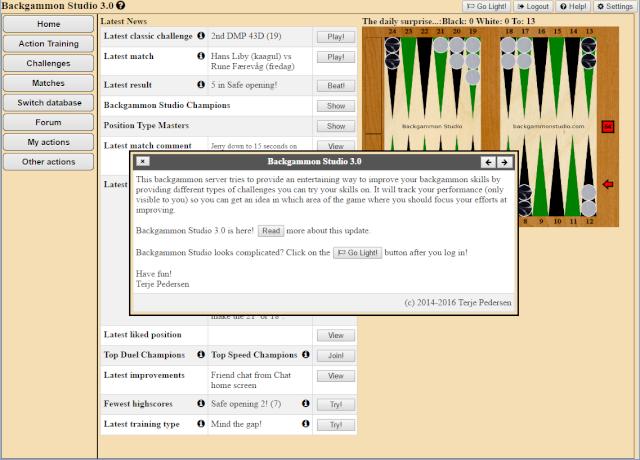Open info icon for Latest classic challenge
This screenshot has height=460, width=640.
coord(201,36)
